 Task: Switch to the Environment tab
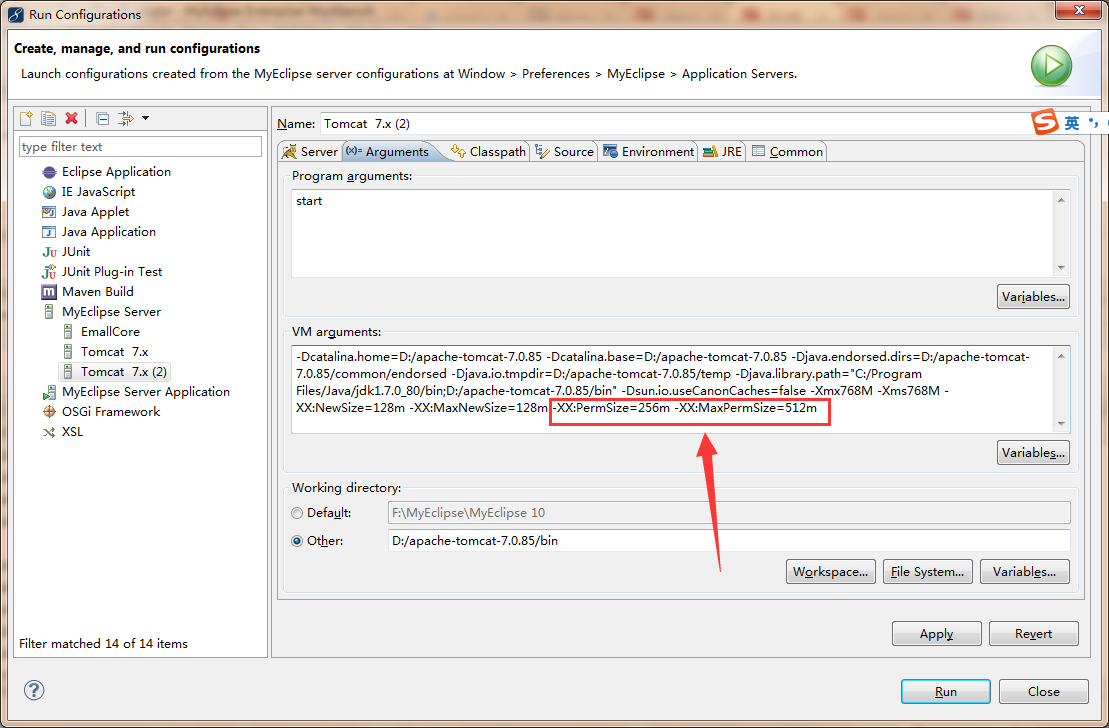[649, 151]
